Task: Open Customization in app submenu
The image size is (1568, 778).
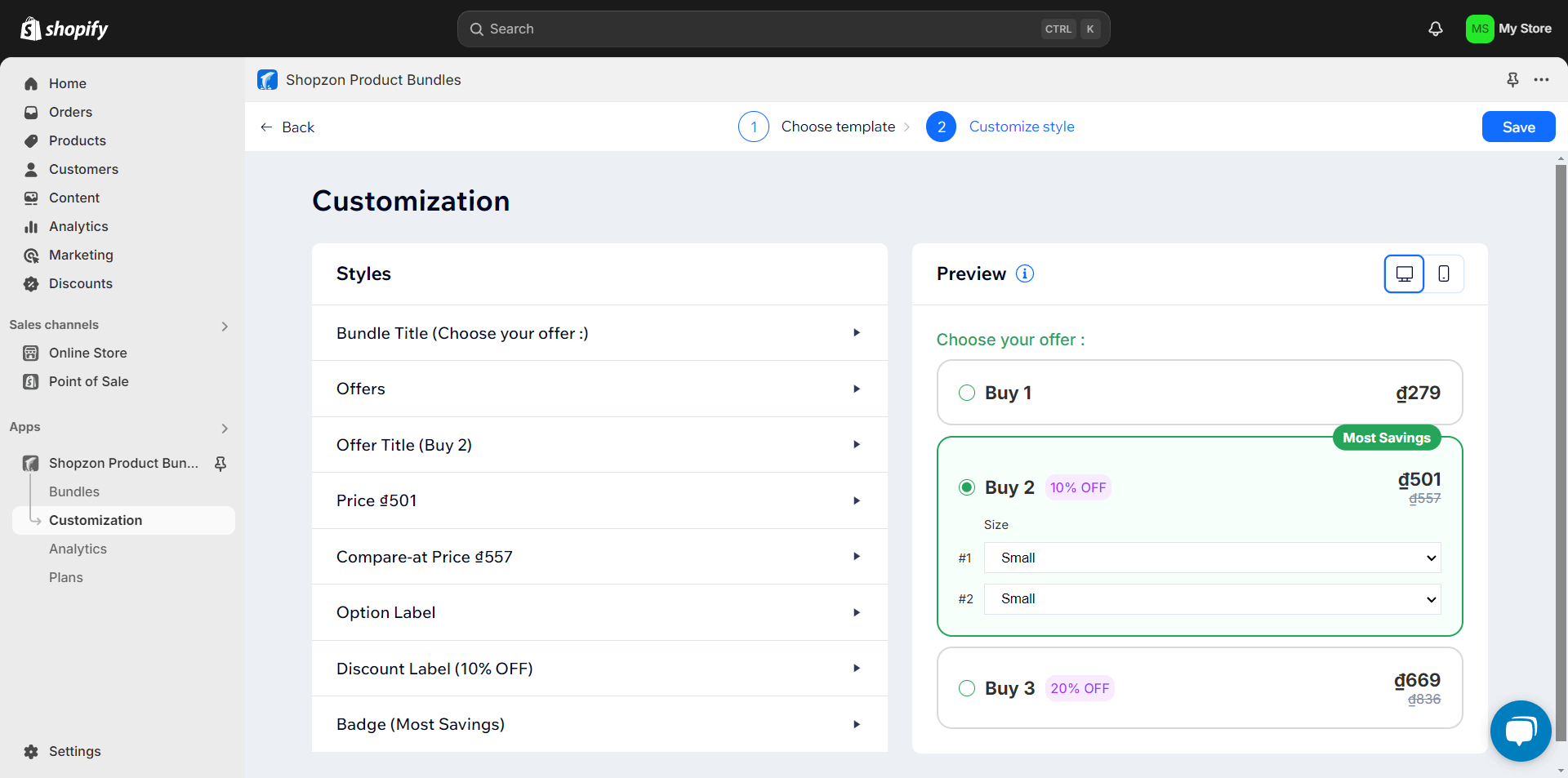Action: point(124,520)
